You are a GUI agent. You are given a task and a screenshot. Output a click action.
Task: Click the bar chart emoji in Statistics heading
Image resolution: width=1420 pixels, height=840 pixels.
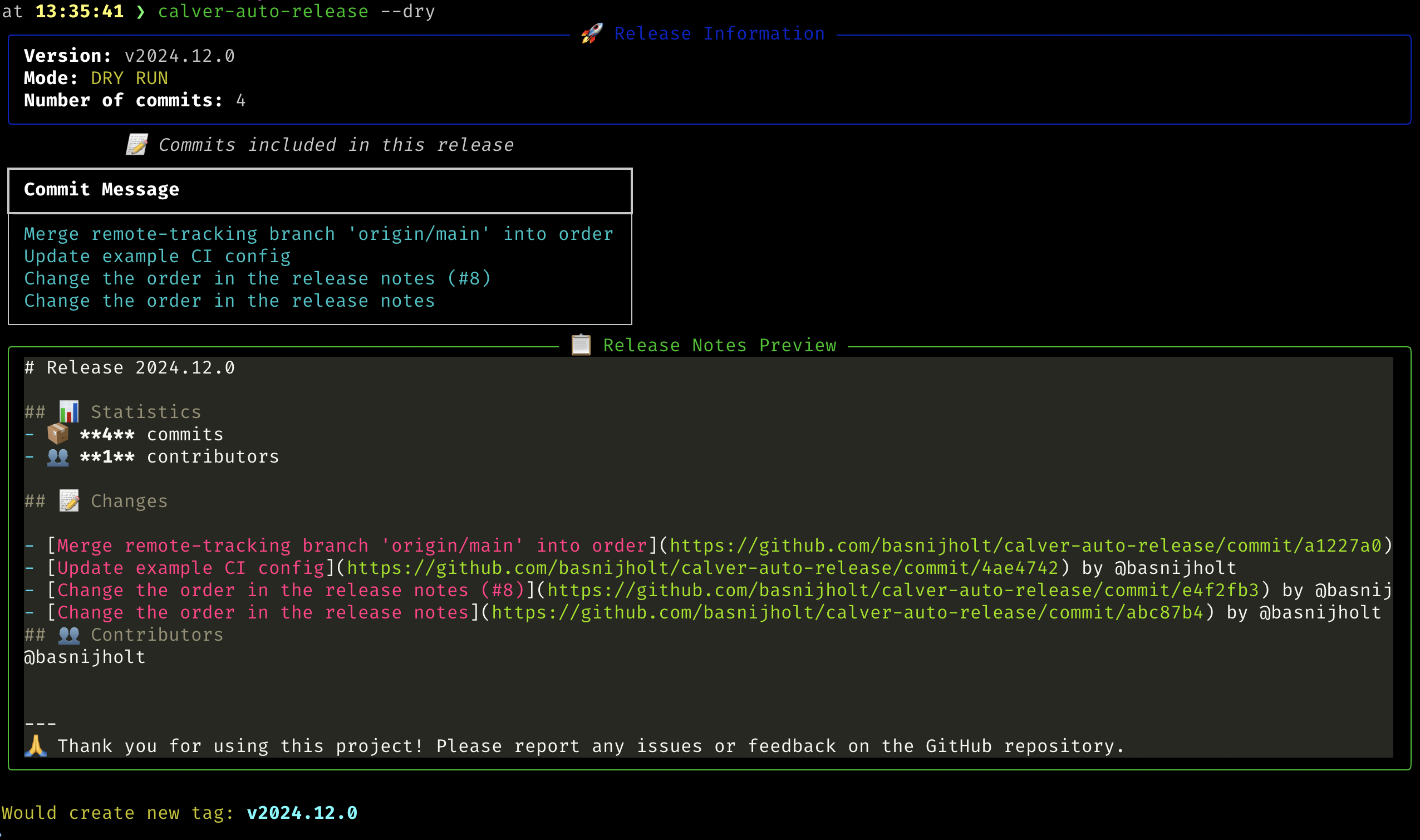[x=69, y=411]
